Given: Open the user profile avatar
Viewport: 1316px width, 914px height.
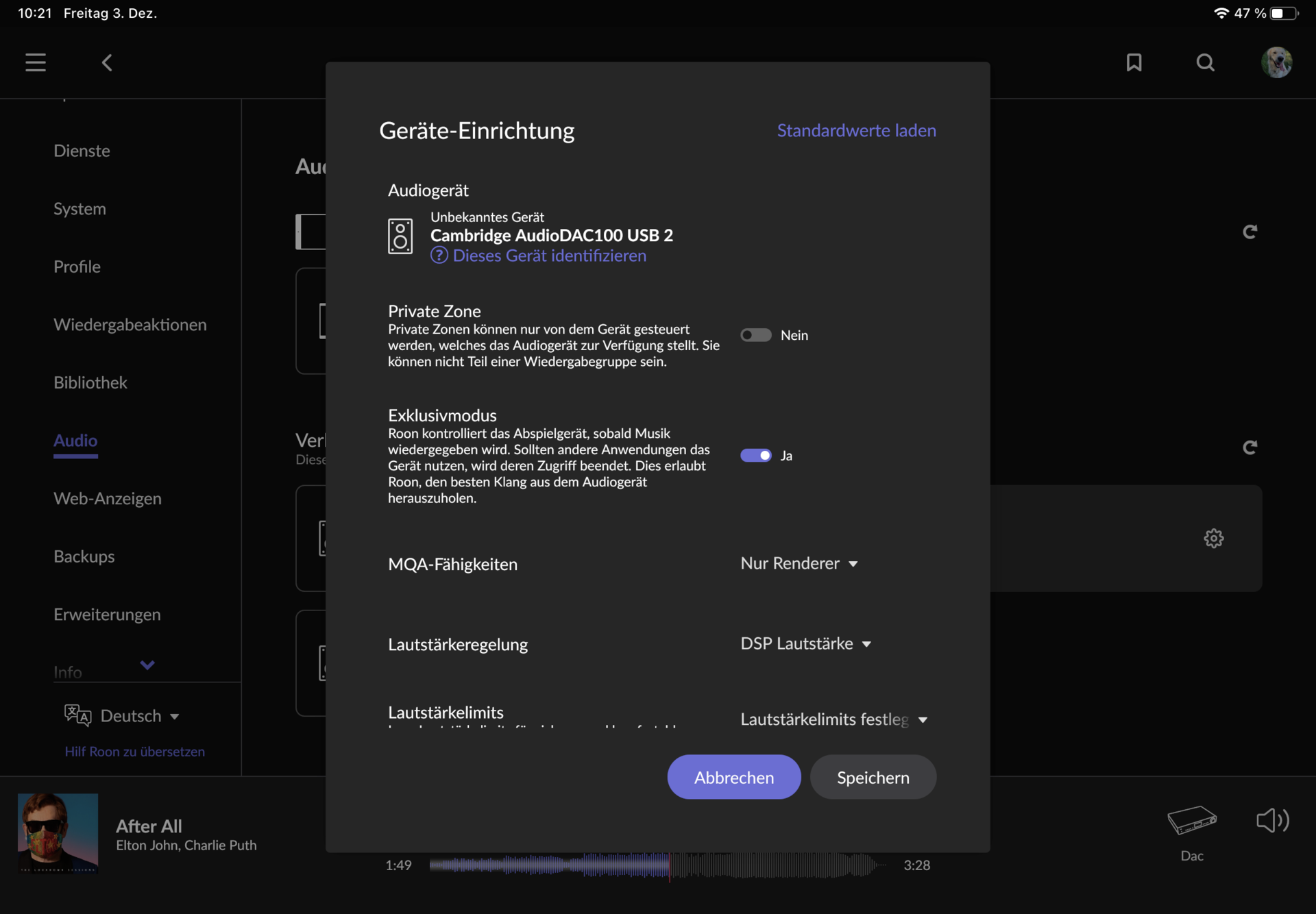Looking at the screenshot, I should (1276, 62).
